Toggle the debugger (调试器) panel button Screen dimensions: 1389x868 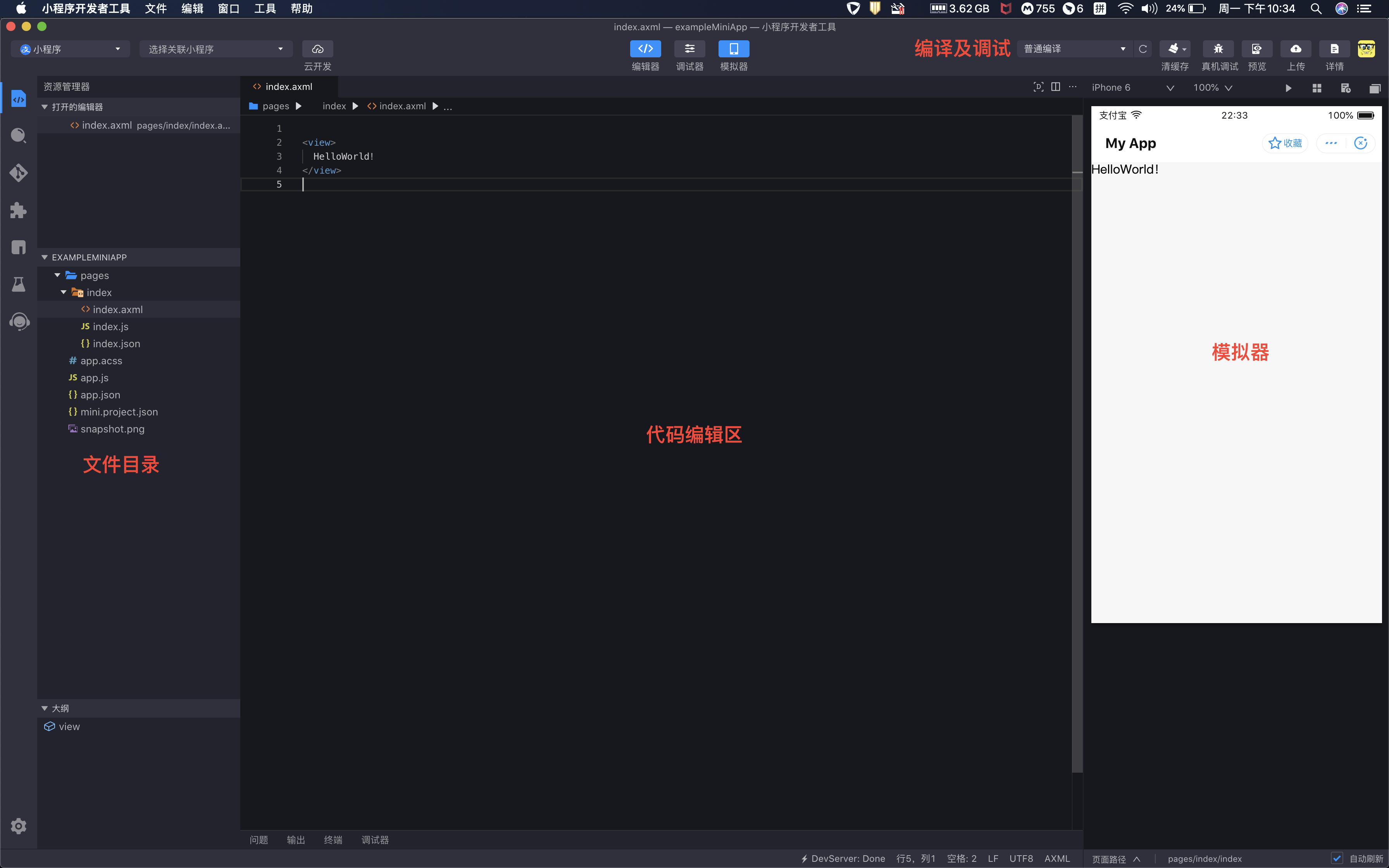pyautogui.click(x=689, y=49)
